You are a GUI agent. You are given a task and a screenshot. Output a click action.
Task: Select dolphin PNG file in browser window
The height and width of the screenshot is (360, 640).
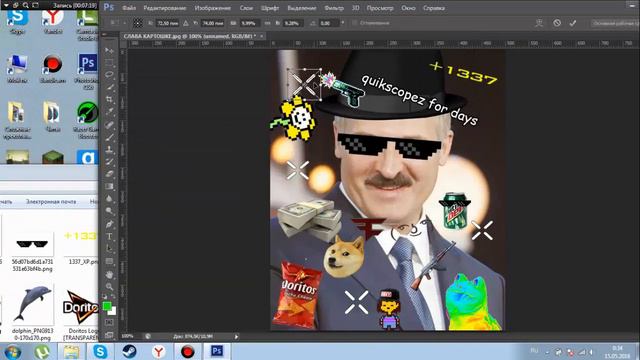click(32, 313)
